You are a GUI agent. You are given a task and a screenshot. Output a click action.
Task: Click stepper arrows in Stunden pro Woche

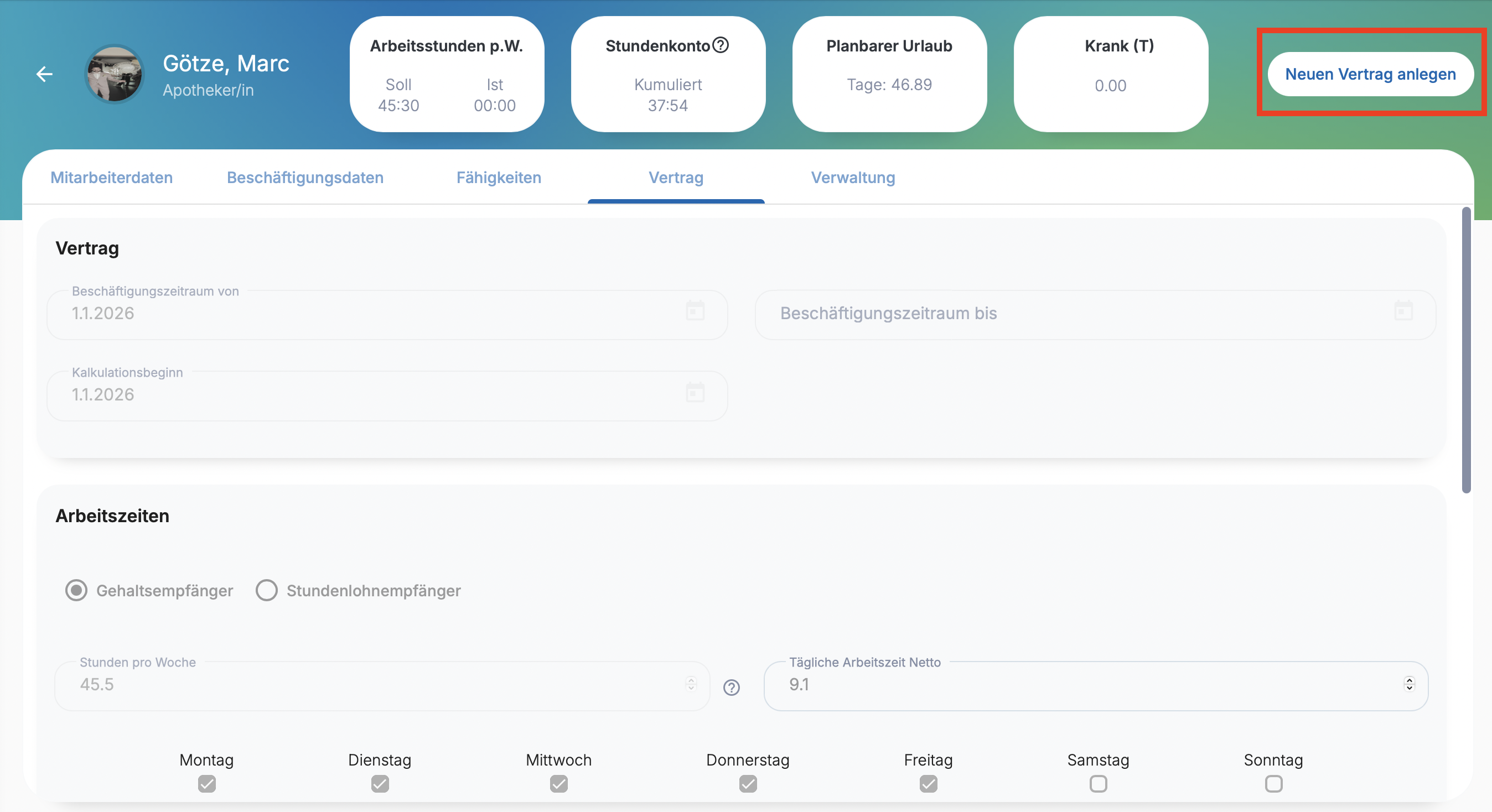pos(691,684)
